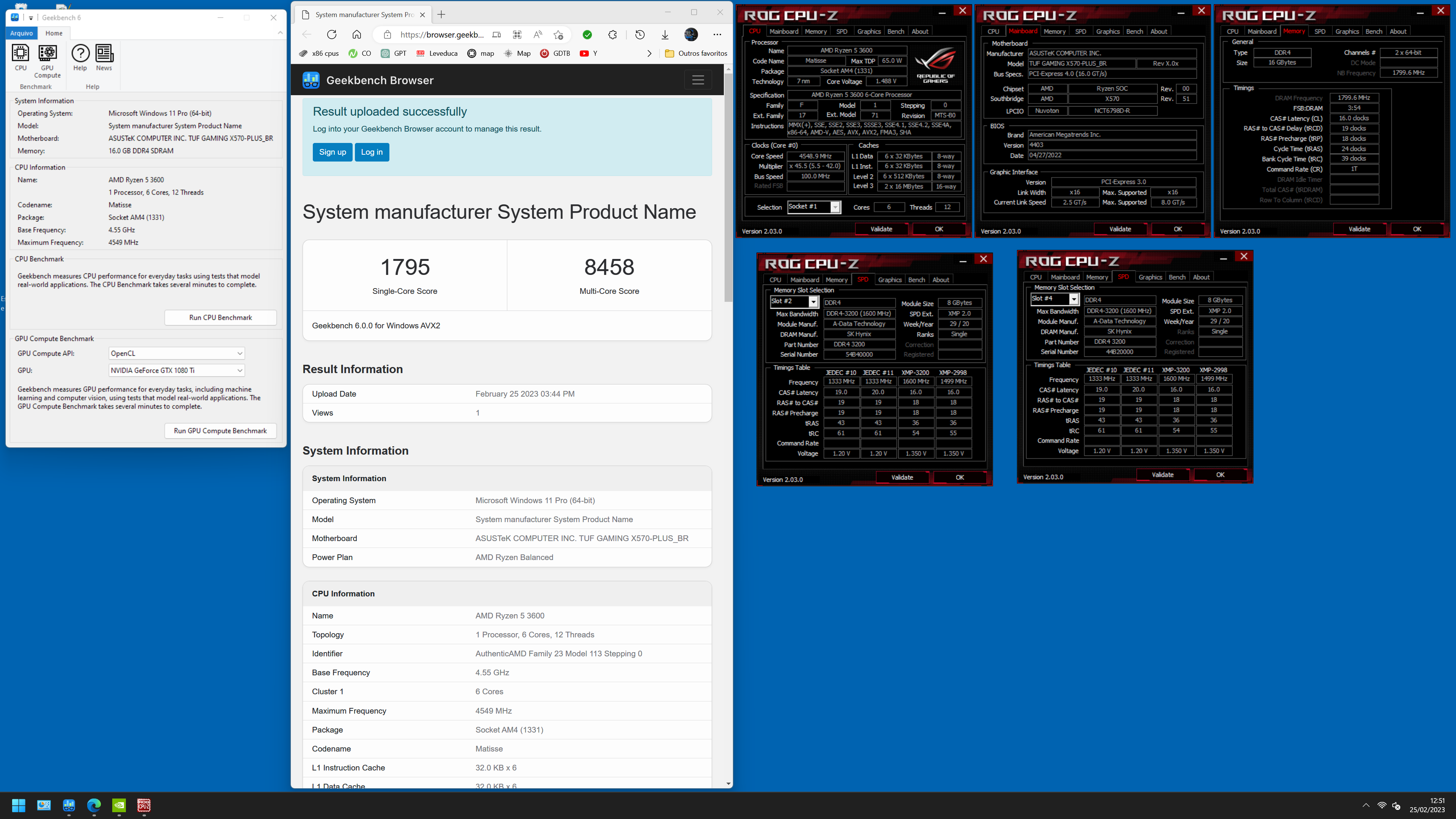Viewport: 1456px width, 819px height.
Task: Switch to Mainboard tab in first CPU-Z window
Action: (x=784, y=31)
